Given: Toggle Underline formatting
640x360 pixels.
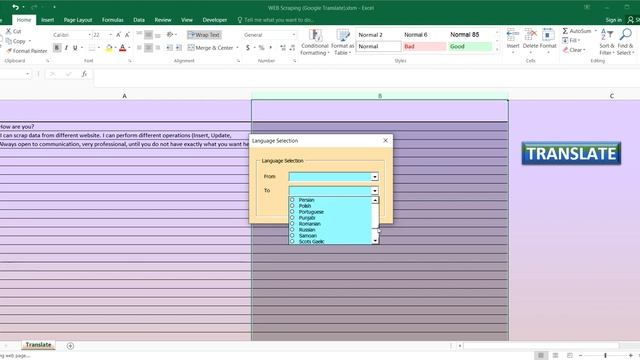Looking at the screenshot, I should (x=75, y=48).
